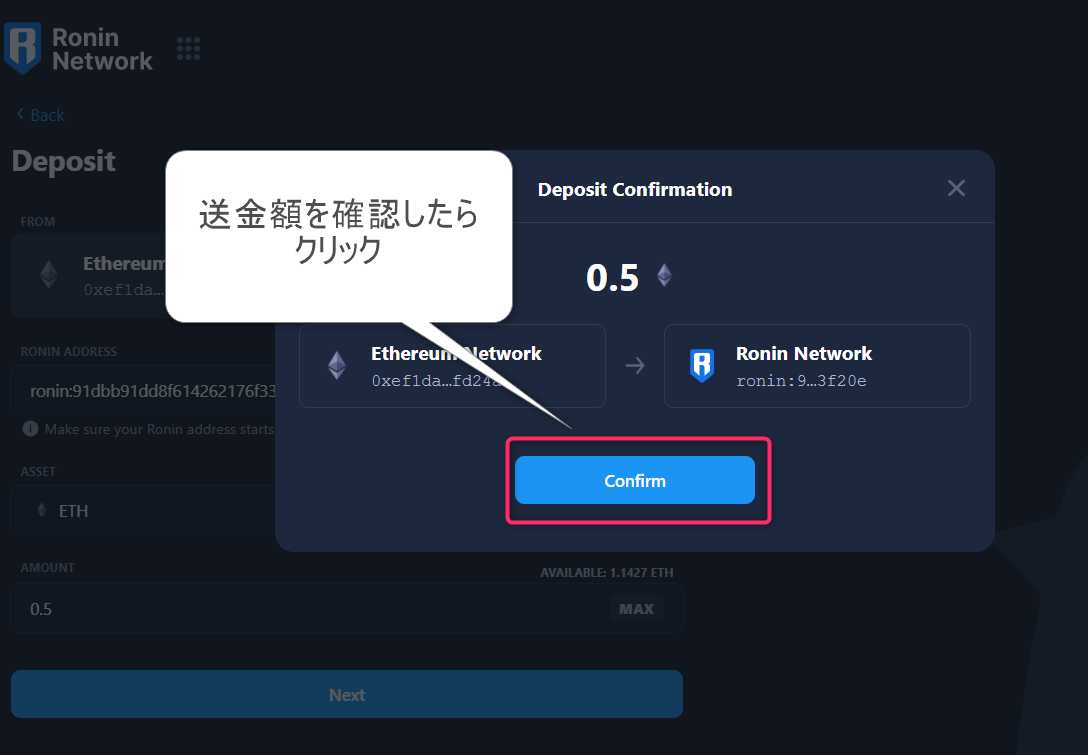Click the Ethereum Network card in the dialog
Image resolution: width=1088 pixels, height=755 pixels.
452,366
